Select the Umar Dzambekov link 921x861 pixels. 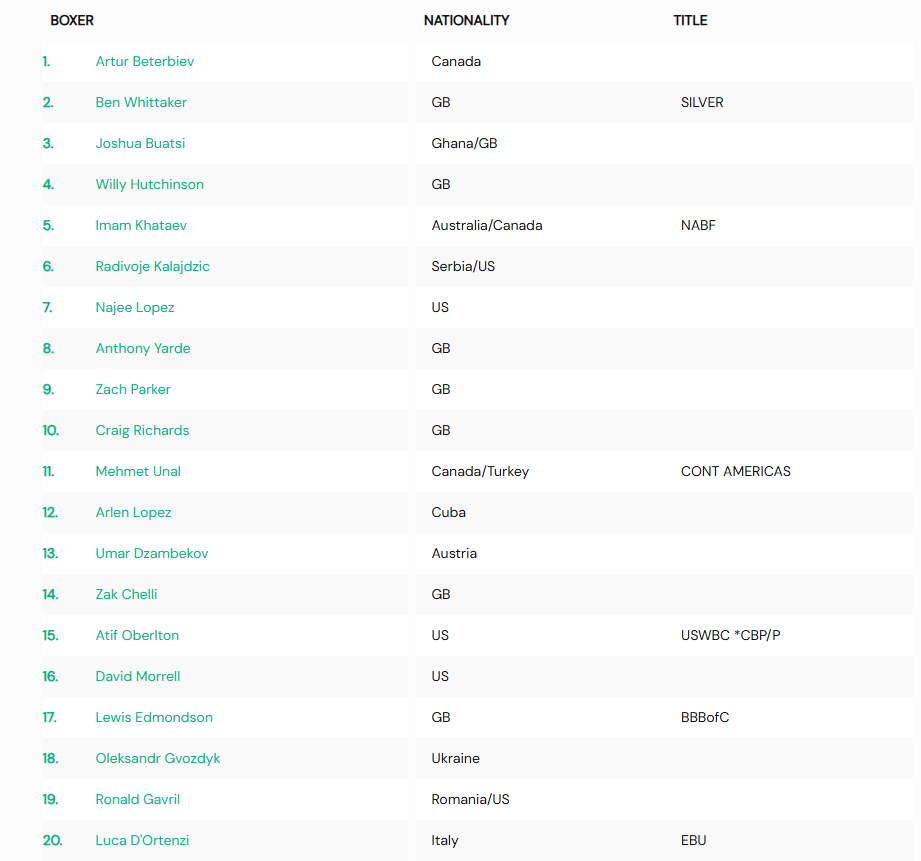pyautogui.click(x=152, y=553)
